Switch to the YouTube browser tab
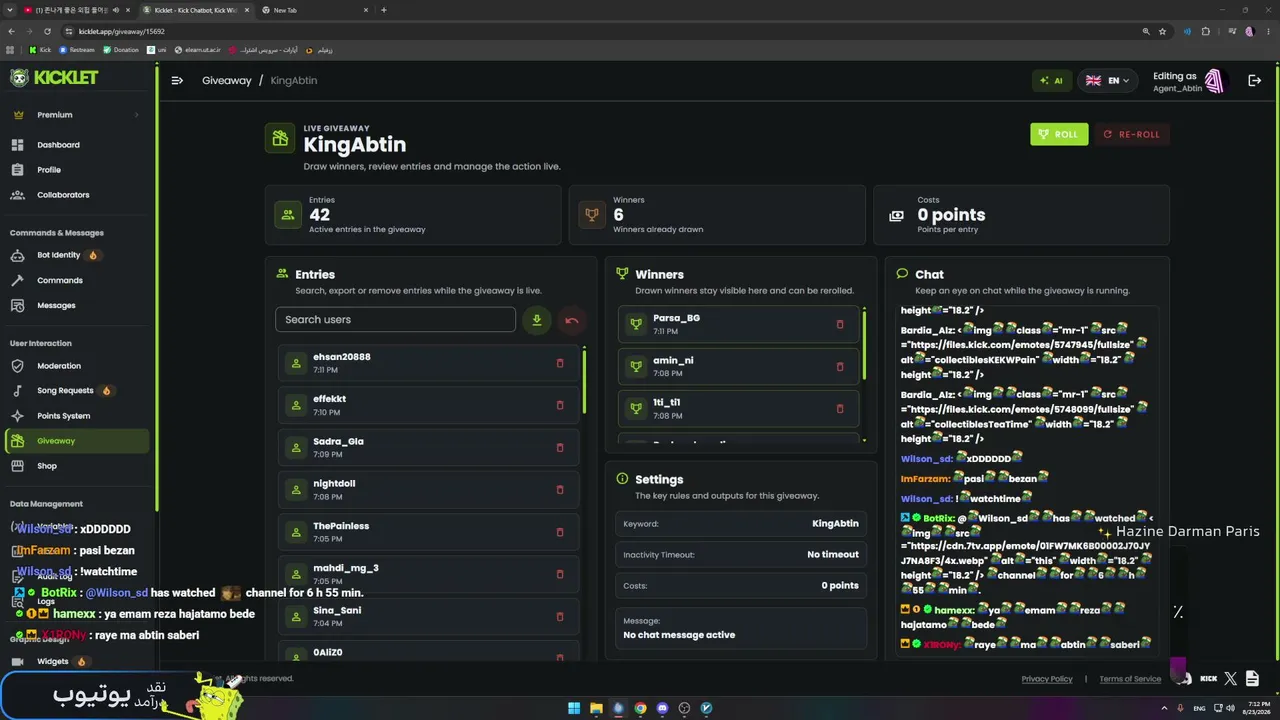This screenshot has width=1280, height=720. (x=74, y=10)
